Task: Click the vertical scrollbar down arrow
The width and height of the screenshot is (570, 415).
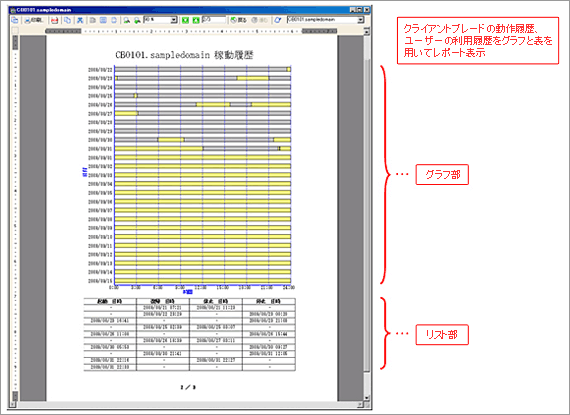Action: pos(367,398)
